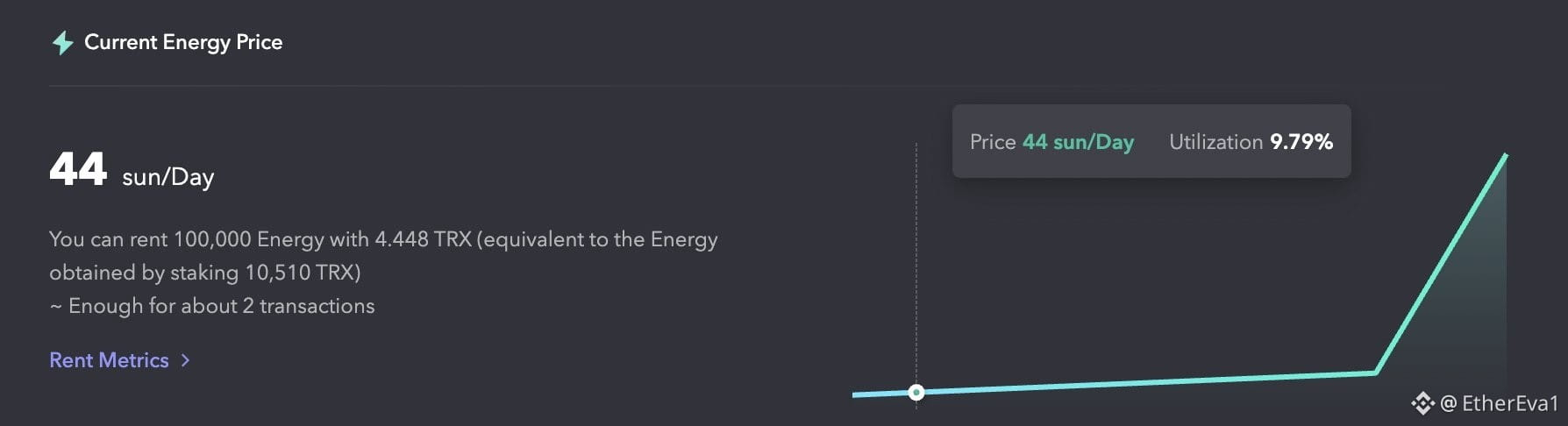Click the Enough for about 2 transactions text

[212, 306]
